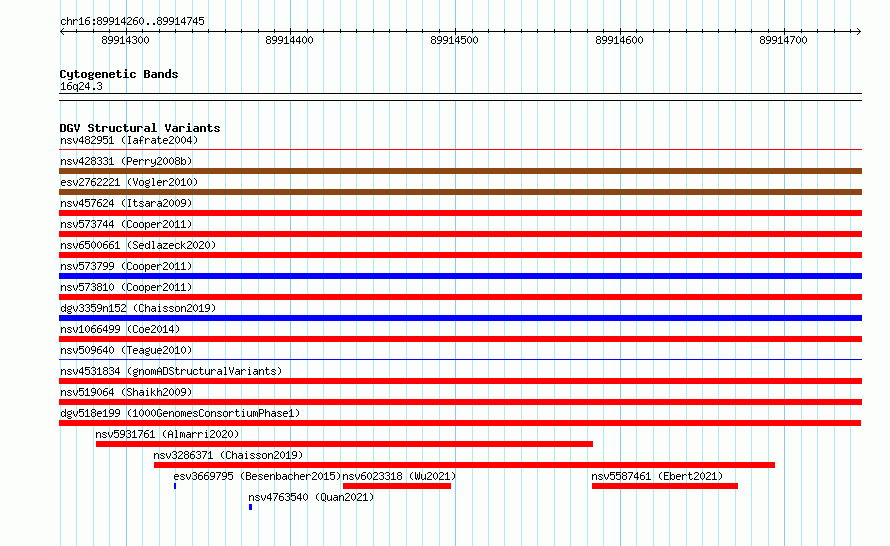890x546 pixels.
Task: Click the thin red line of nsv482951 (Iafrate2004)
Action: [460, 150]
